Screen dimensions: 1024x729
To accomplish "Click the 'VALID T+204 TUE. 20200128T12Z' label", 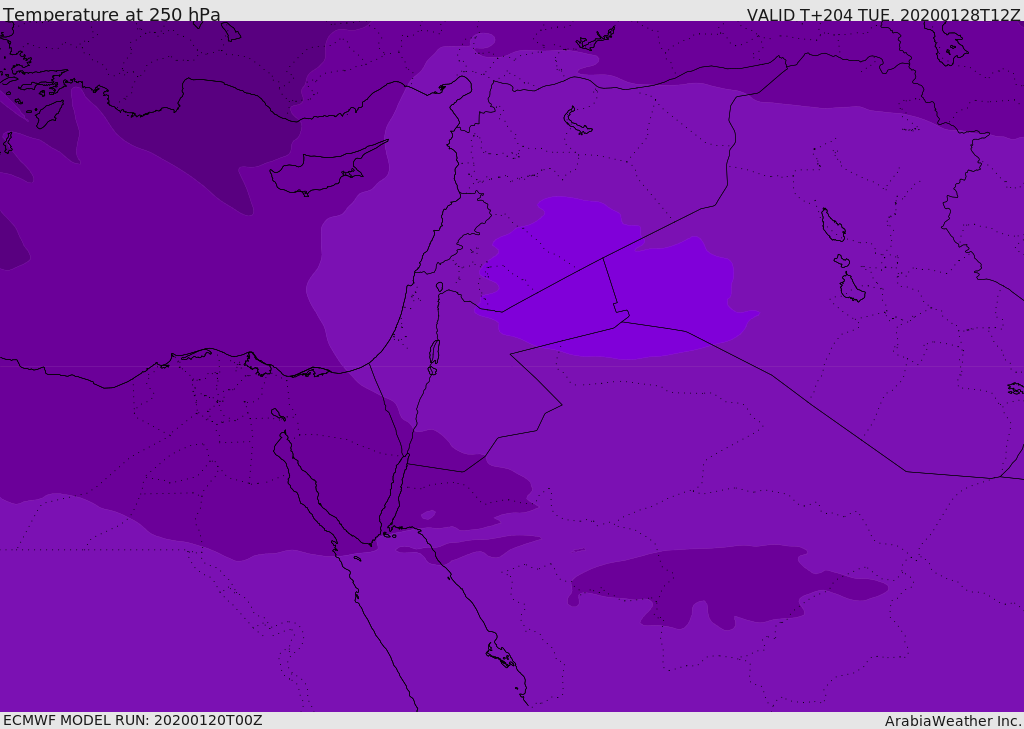I will [884, 15].
